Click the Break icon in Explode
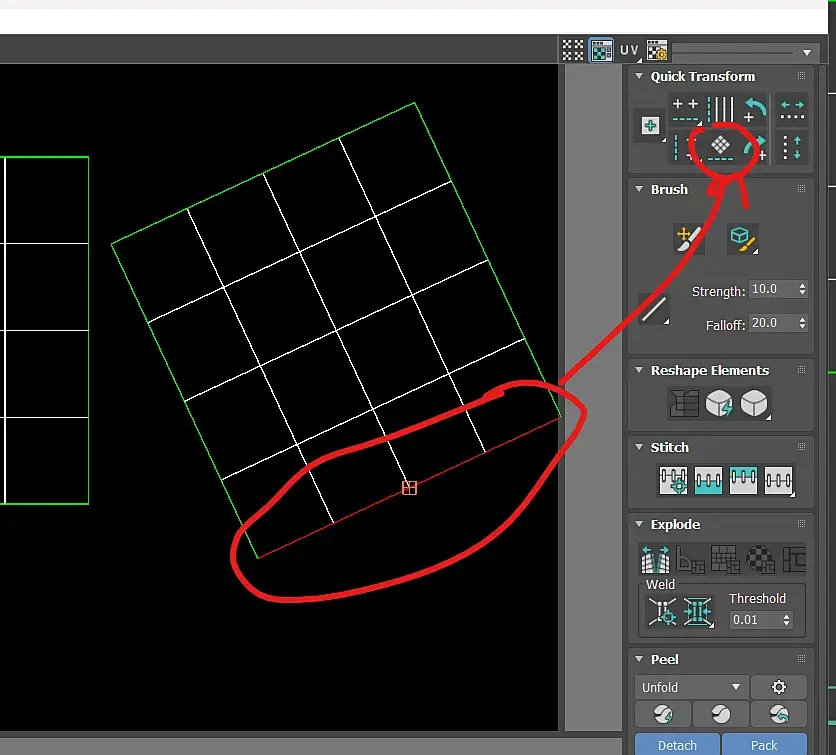Image resolution: width=836 pixels, height=755 pixels. [x=655, y=559]
